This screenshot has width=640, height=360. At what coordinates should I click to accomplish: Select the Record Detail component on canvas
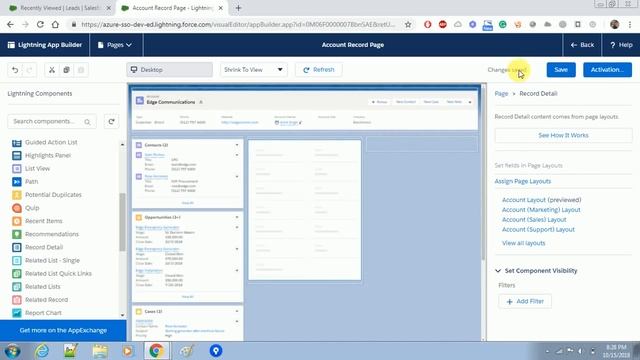[304, 210]
